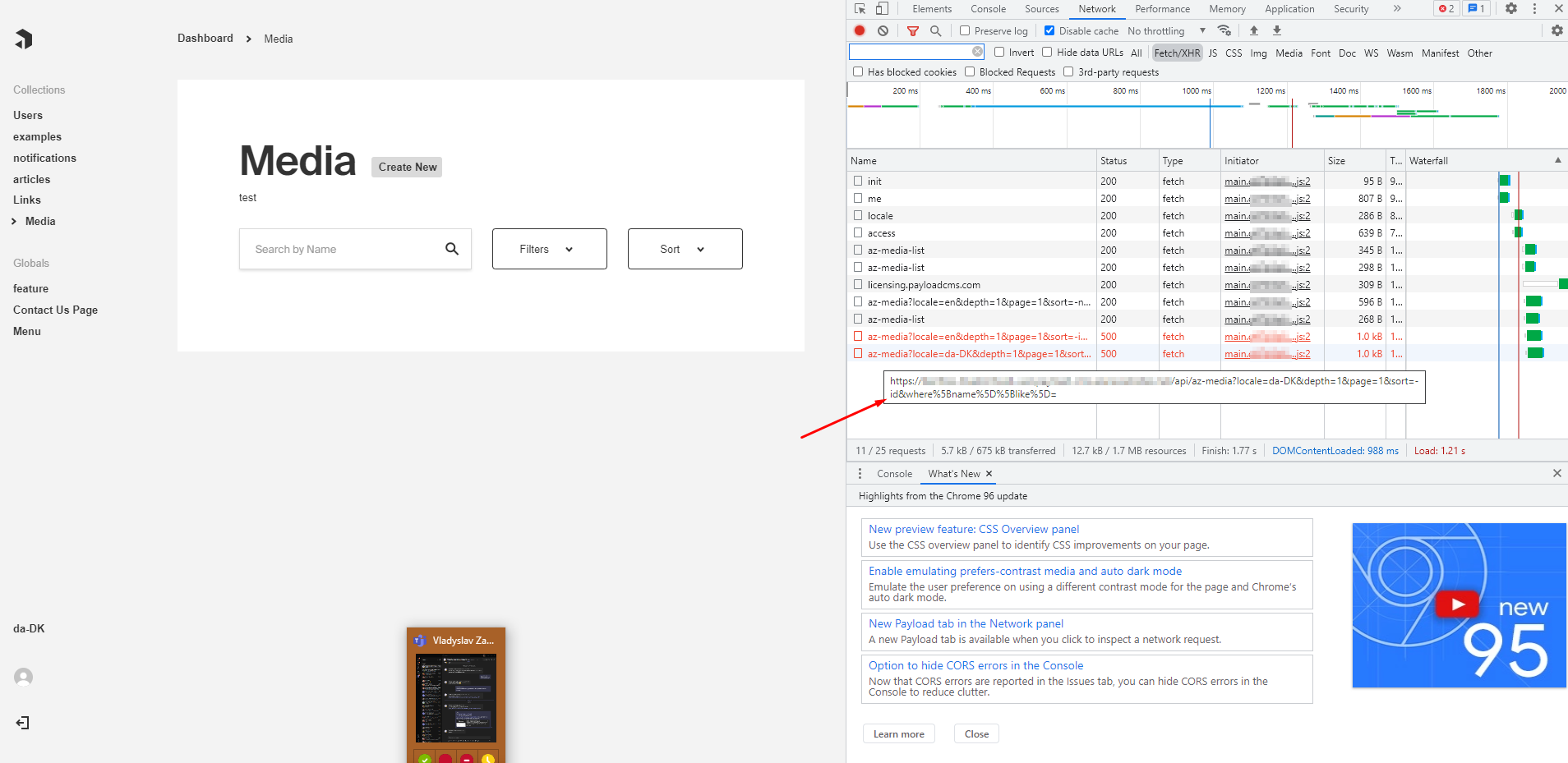Open the New Payload tab announcement link
The height and width of the screenshot is (763, 1568).
tap(966, 623)
